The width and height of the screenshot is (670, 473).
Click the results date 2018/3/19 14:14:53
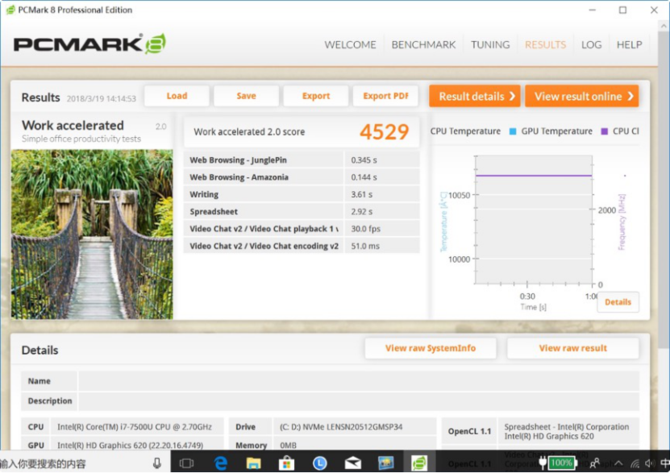click(101, 99)
